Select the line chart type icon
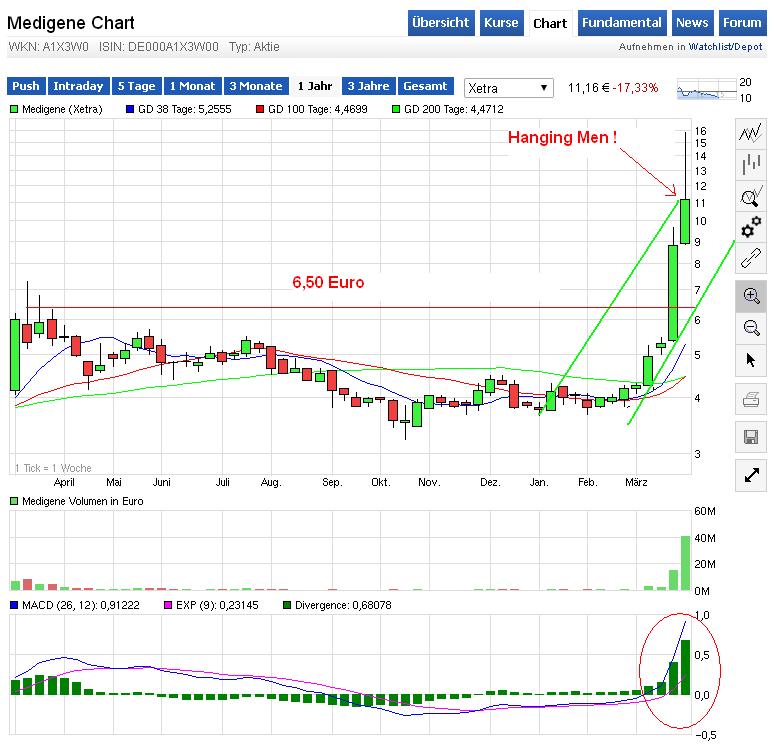 coord(751,133)
